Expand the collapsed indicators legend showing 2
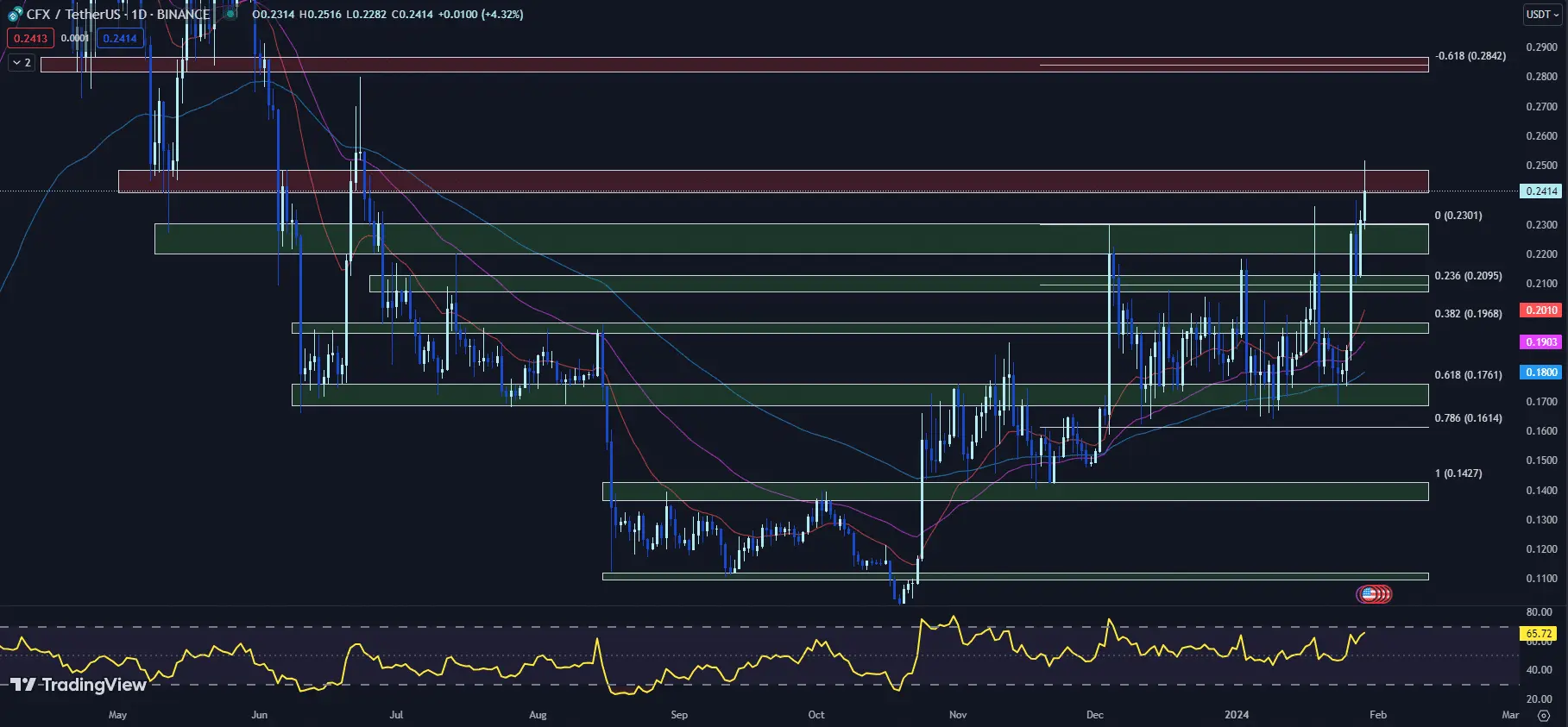 (22, 62)
